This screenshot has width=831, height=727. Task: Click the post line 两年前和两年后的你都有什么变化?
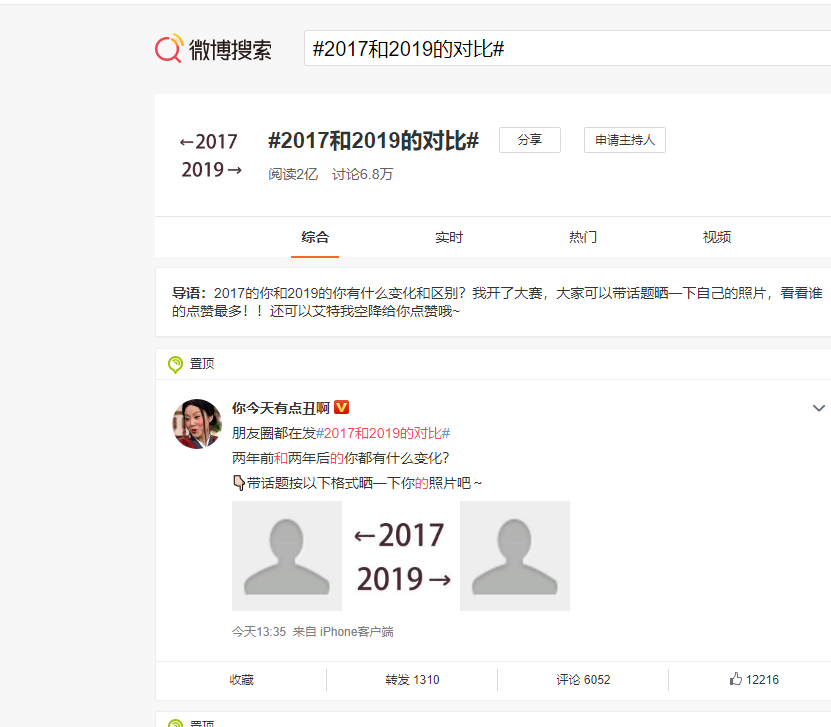[x=340, y=458]
